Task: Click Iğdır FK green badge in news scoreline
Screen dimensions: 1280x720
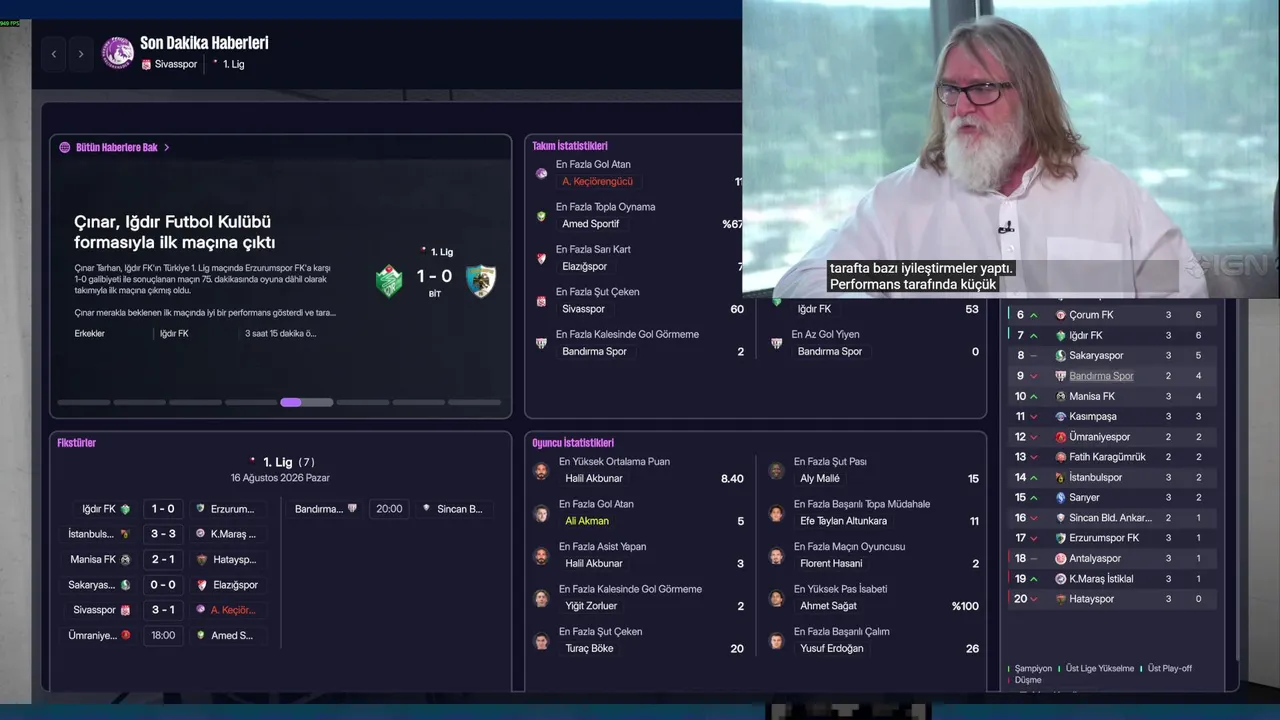Action: click(389, 282)
